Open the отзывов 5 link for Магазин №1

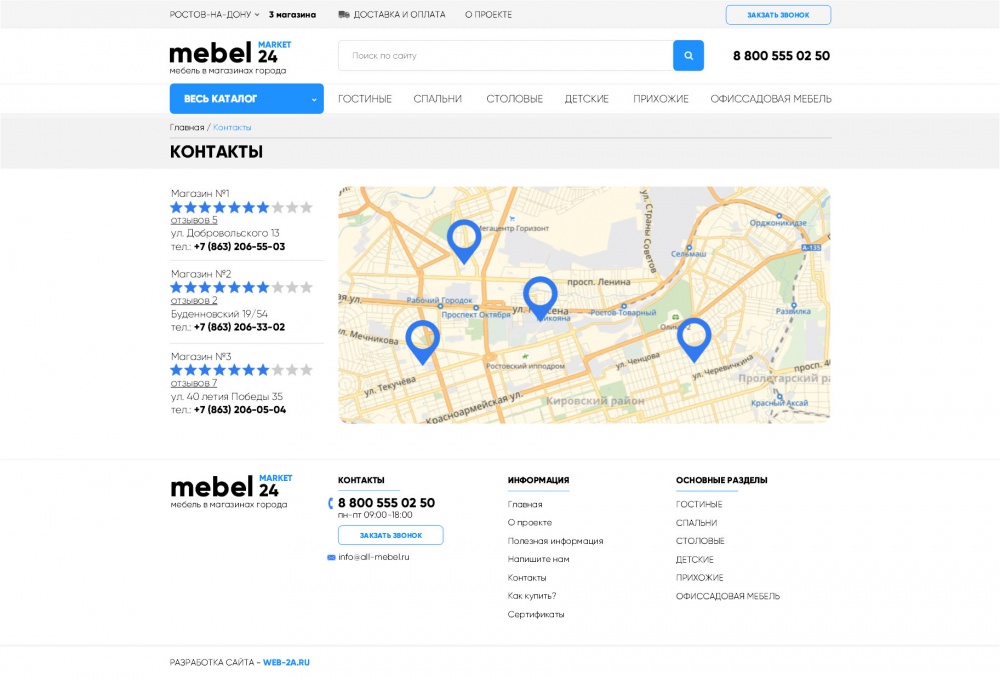click(x=194, y=220)
